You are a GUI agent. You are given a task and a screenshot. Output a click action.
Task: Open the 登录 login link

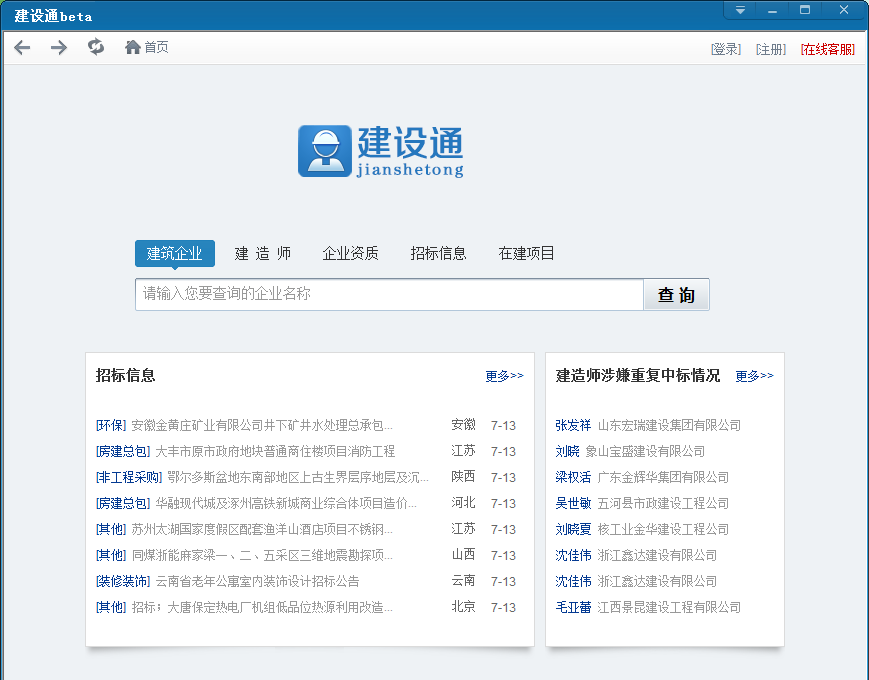pos(726,49)
